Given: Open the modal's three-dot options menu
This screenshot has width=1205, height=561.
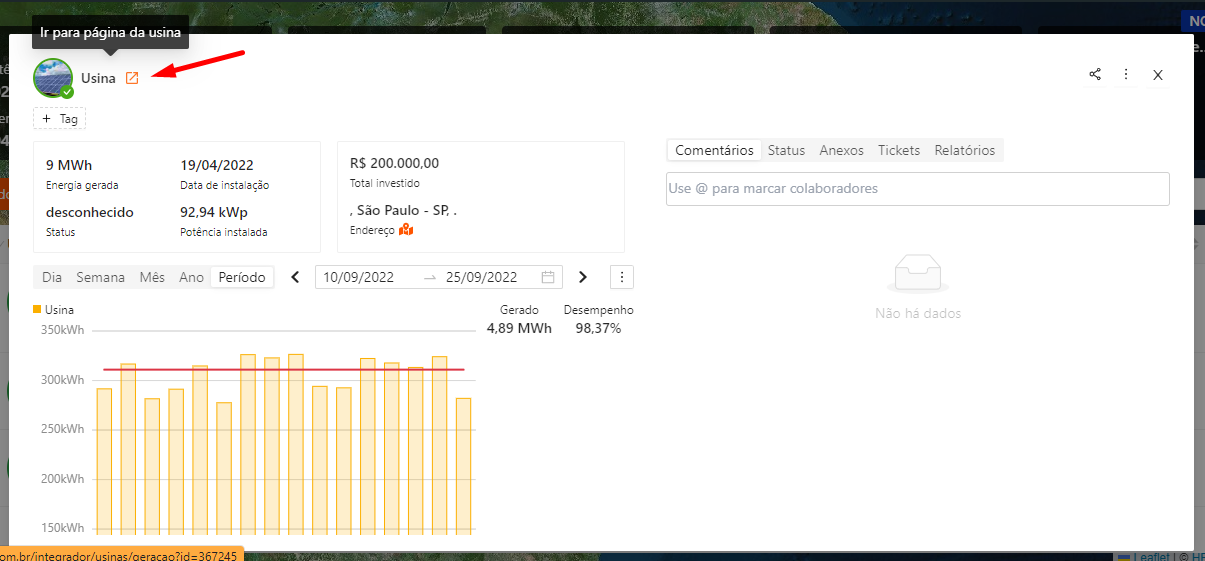Looking at the screenshot, I should 1126,74.
